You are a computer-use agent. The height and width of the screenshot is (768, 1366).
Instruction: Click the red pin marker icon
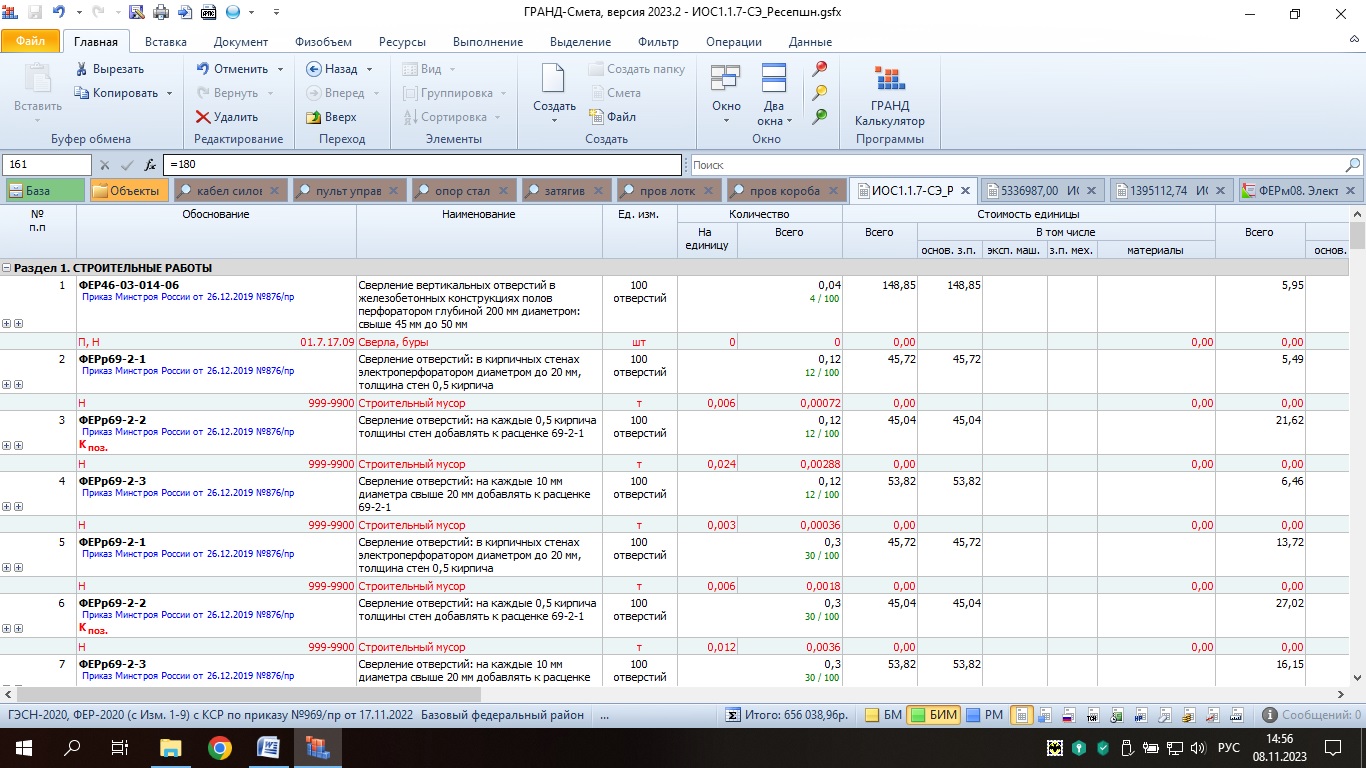(820, 69)
